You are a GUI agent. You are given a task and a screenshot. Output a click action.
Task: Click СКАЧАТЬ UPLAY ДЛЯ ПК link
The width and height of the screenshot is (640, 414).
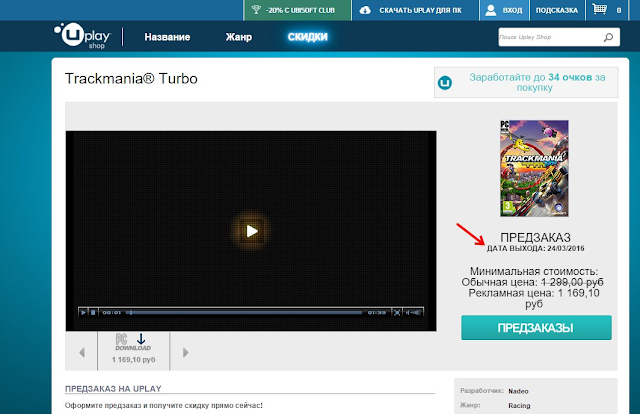[x=420, y=10]
